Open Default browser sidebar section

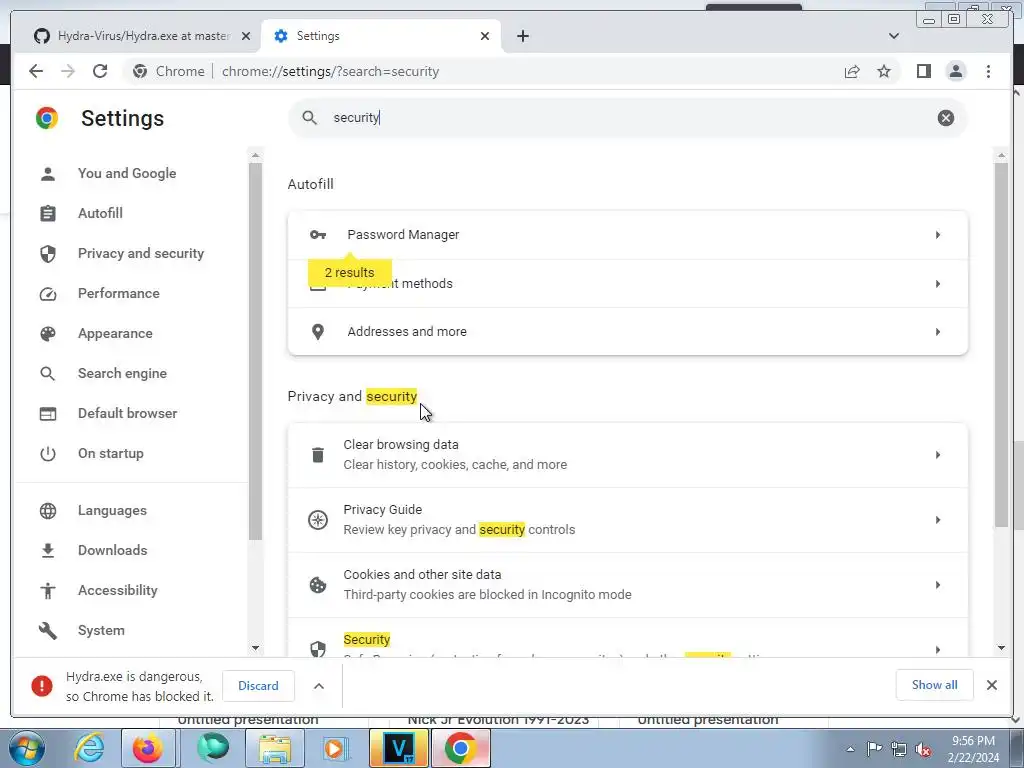coord(127,413)
